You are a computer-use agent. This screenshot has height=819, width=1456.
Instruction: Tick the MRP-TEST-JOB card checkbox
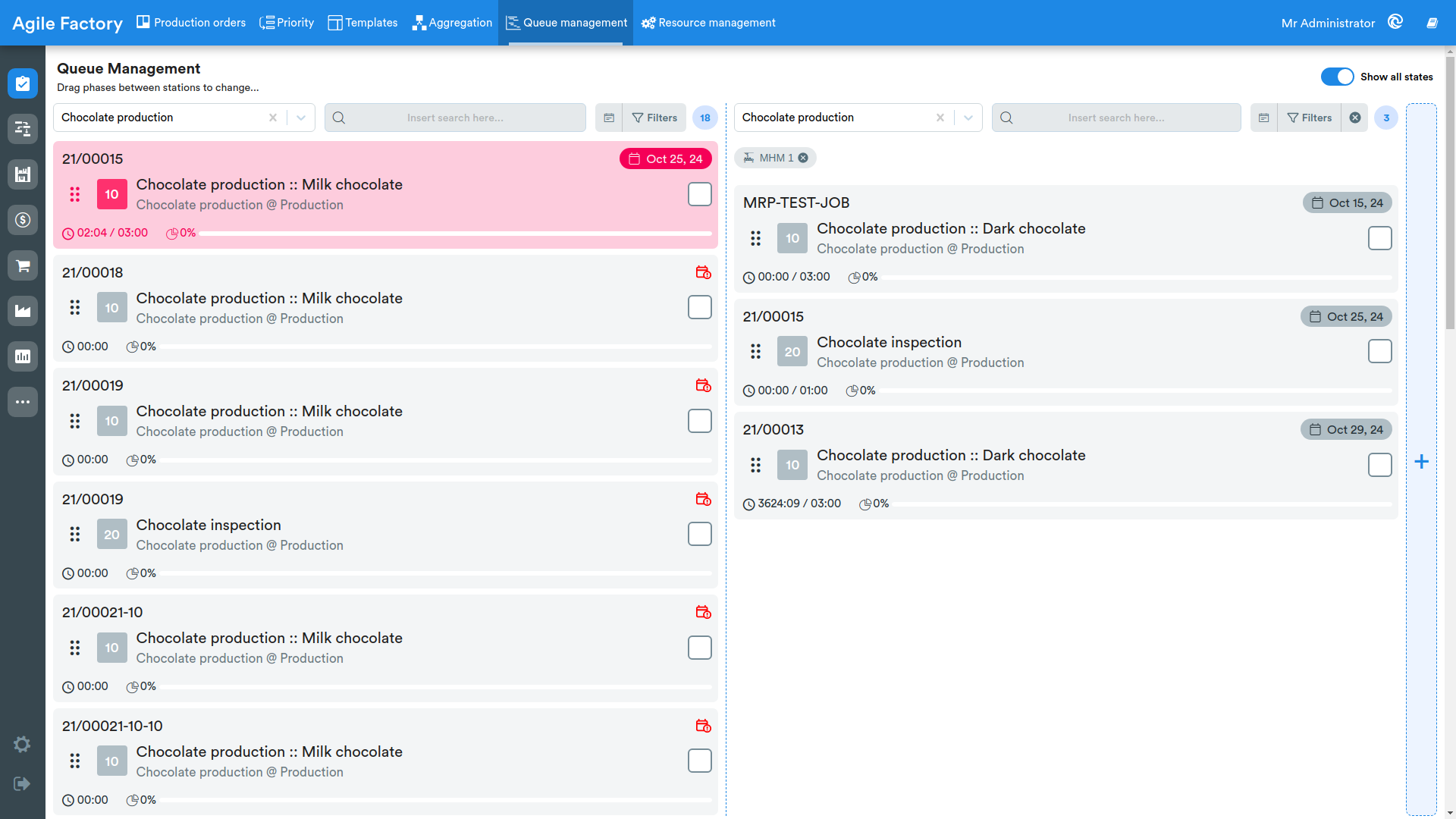1380,238
